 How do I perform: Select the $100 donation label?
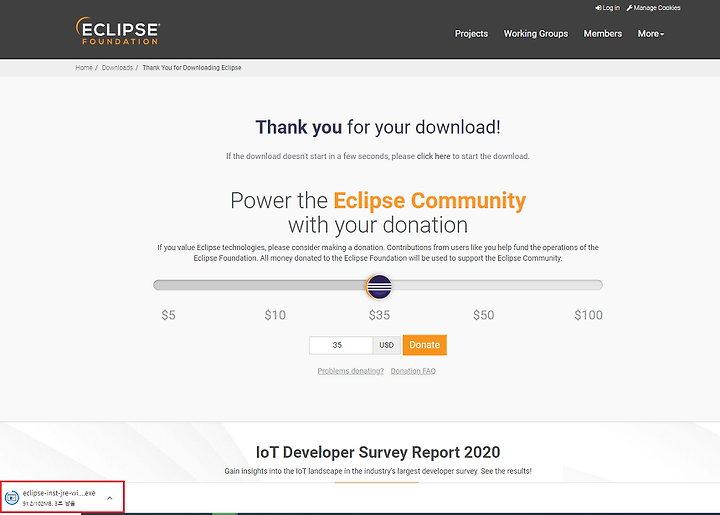pyautogui.click(x=588, y=315)
